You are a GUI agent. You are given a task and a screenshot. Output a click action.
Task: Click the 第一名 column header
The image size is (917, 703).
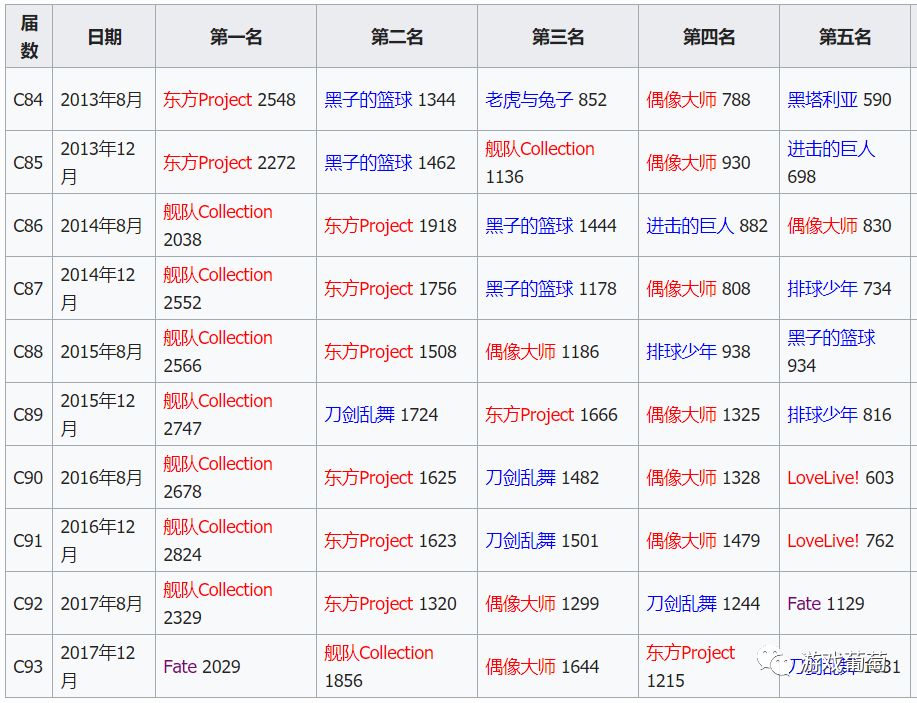click(x=236, y=37)
